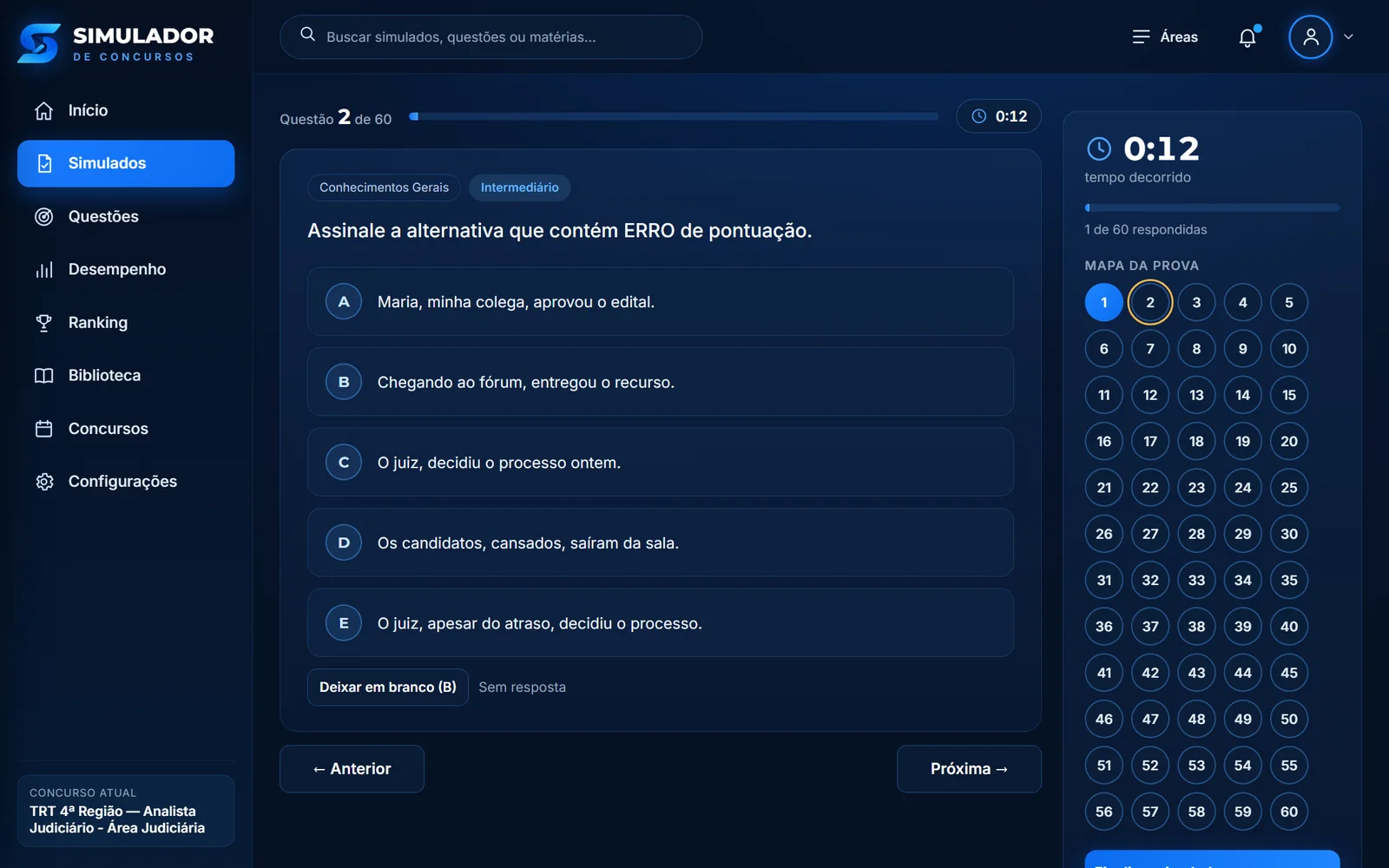
Task: Click the Simulados document icon
Action: [x=44, y=163]
